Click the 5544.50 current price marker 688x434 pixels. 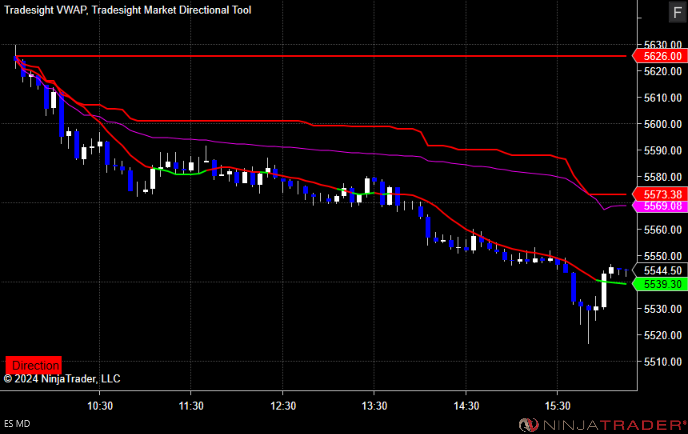[661, 270]
